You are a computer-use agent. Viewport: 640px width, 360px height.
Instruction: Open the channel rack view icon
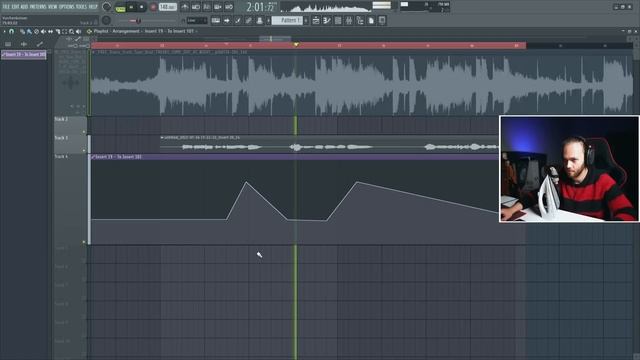tap(338, 20)
